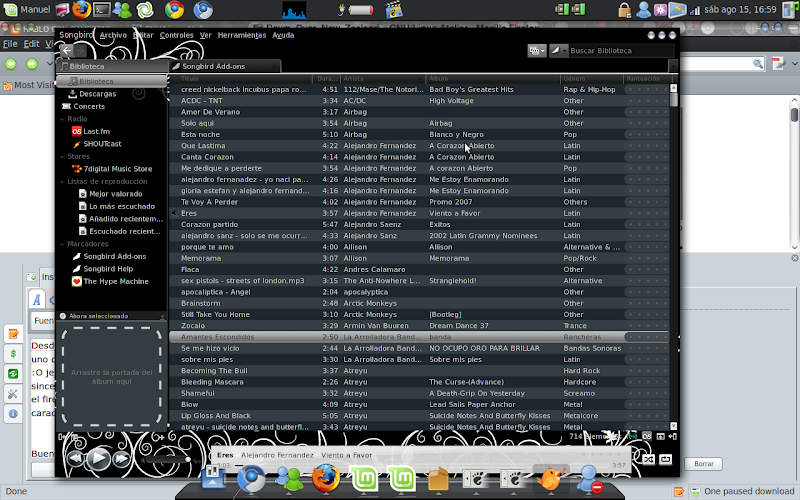
Task: Open the Last.fm status bar icon
Action: [x=646, y=436]
